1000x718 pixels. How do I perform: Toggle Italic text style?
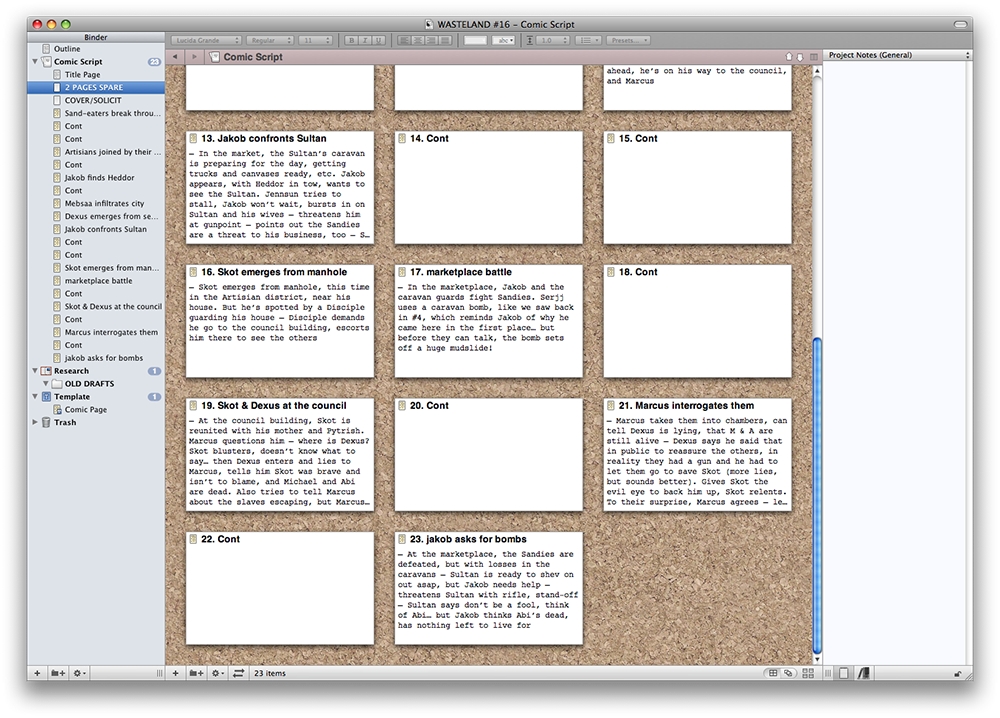point(365,40)
